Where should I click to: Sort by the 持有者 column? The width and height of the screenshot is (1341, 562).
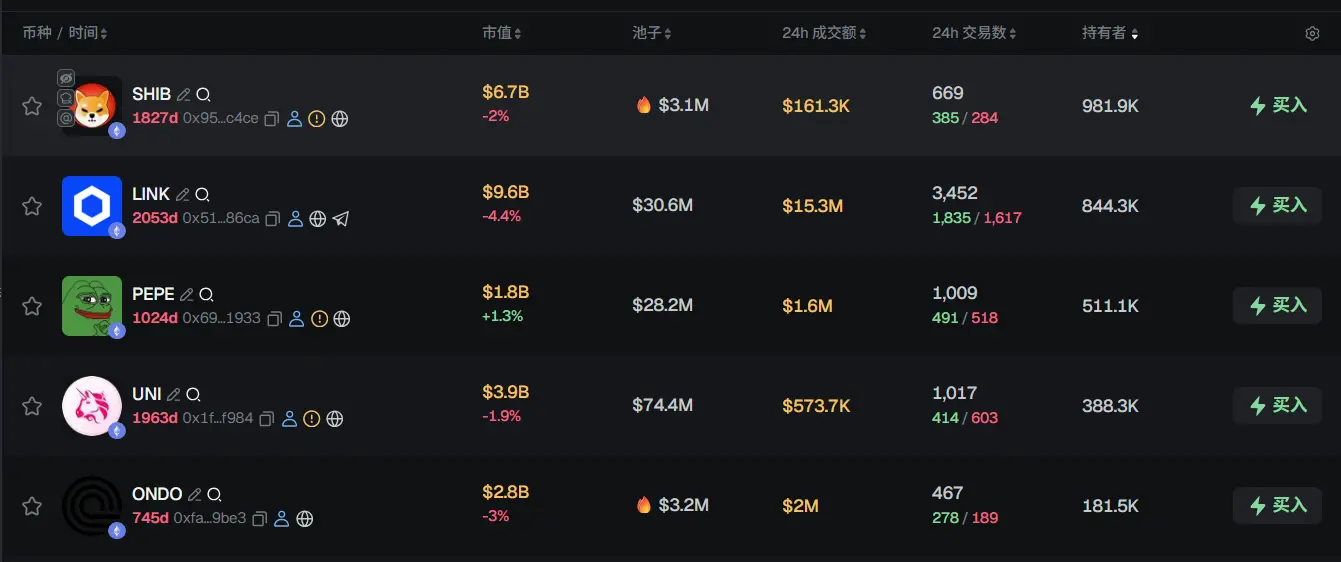[1109, 34]
